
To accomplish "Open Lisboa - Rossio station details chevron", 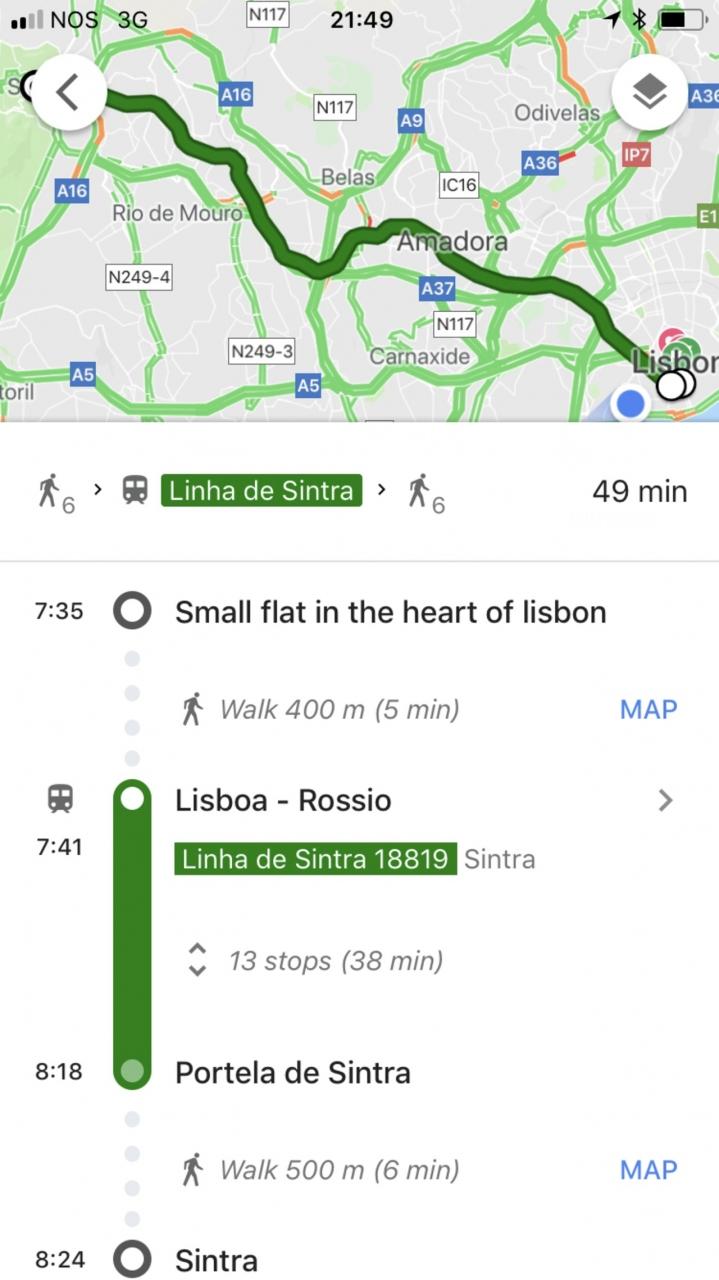I will pyautogui.click(x=665, y=800).
